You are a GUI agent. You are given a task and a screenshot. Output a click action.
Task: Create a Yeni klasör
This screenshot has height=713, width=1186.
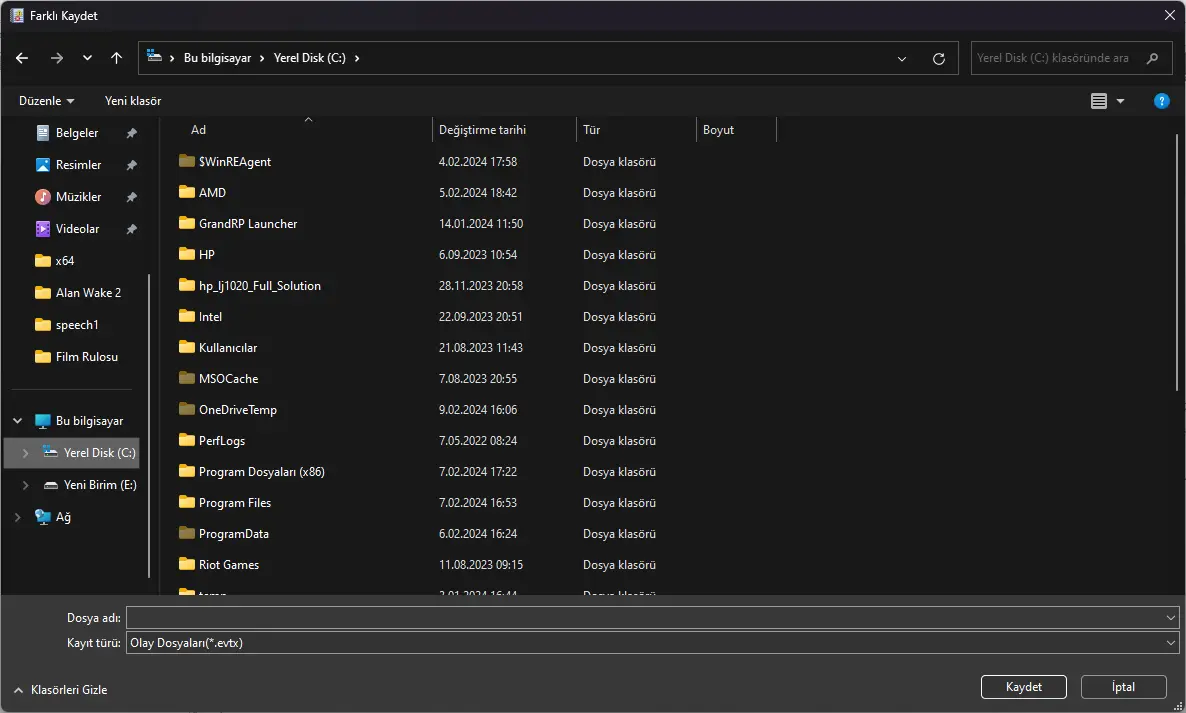click(x=133, y=101)
